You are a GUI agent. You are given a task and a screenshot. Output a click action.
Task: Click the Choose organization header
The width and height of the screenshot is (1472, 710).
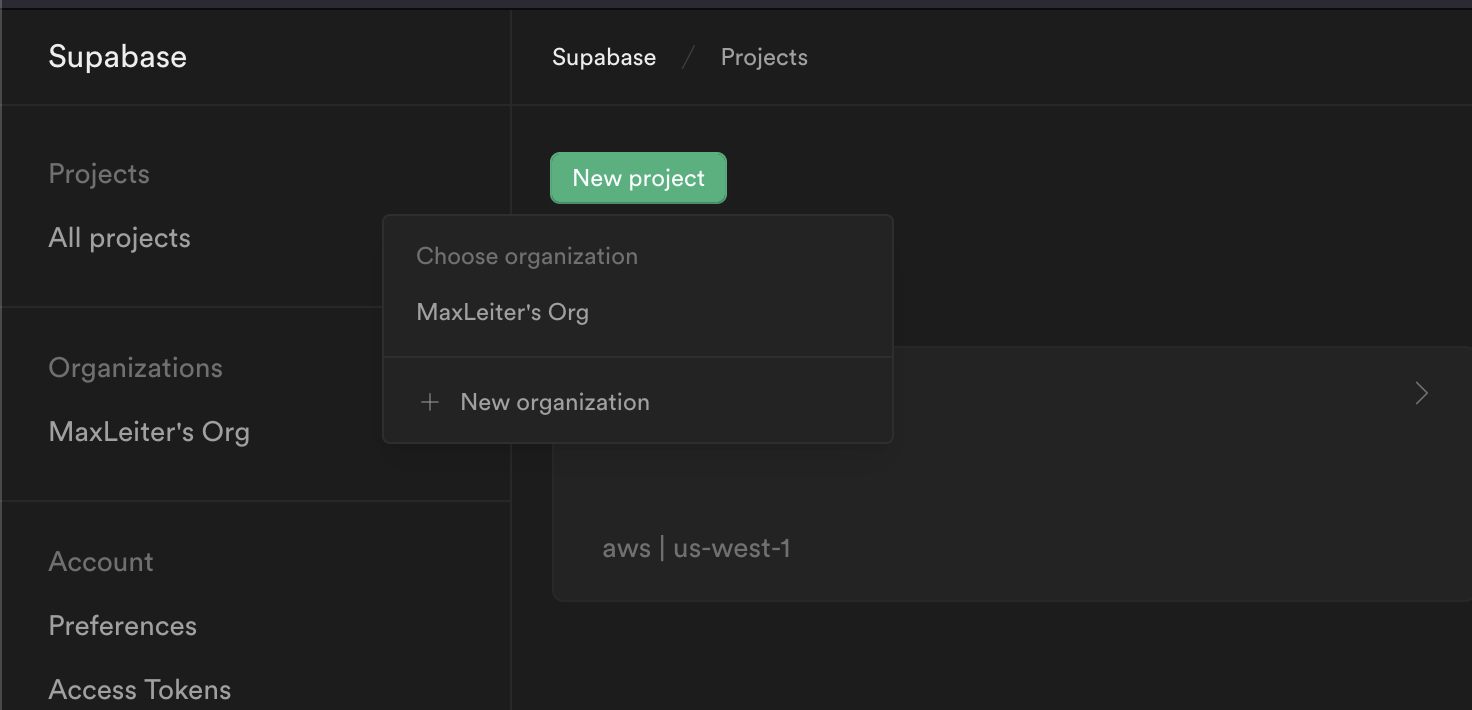click(527, 256)
